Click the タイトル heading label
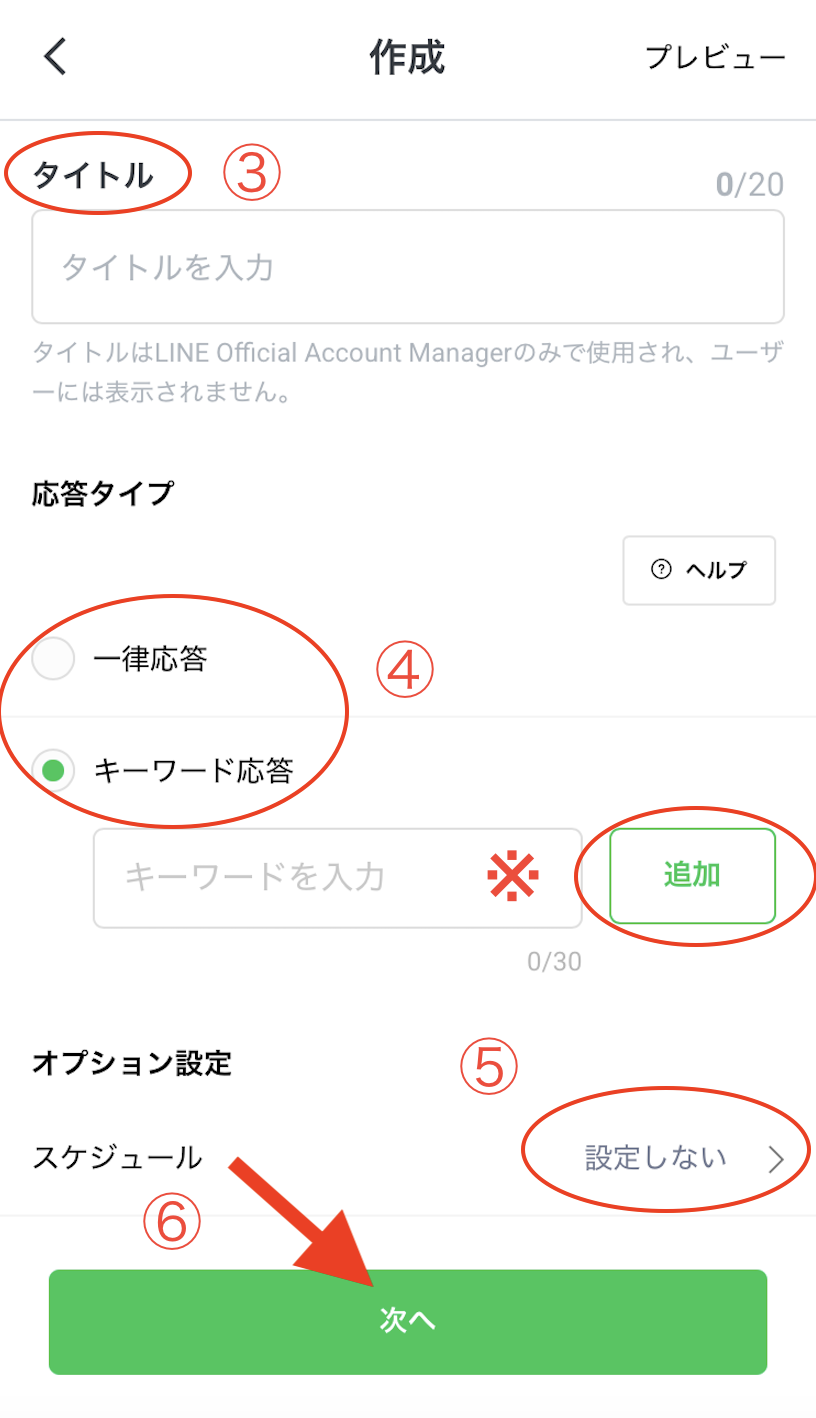Image resolution: width=816 pixels, height=1418 pixels. coord(93,176)
